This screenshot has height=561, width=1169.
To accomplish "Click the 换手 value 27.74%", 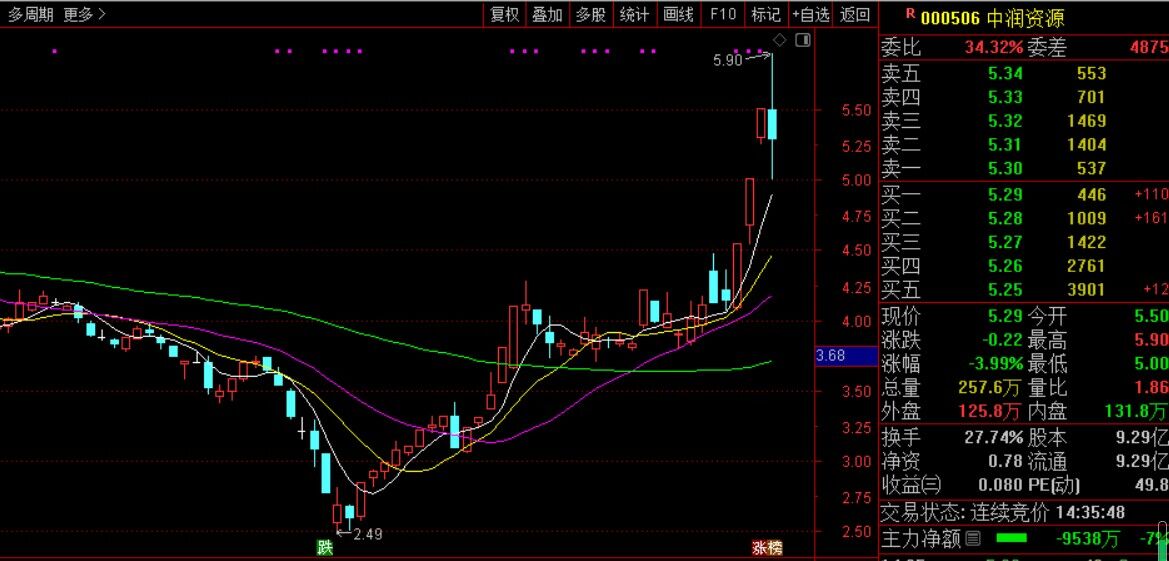I will click(x=994, y=437).
